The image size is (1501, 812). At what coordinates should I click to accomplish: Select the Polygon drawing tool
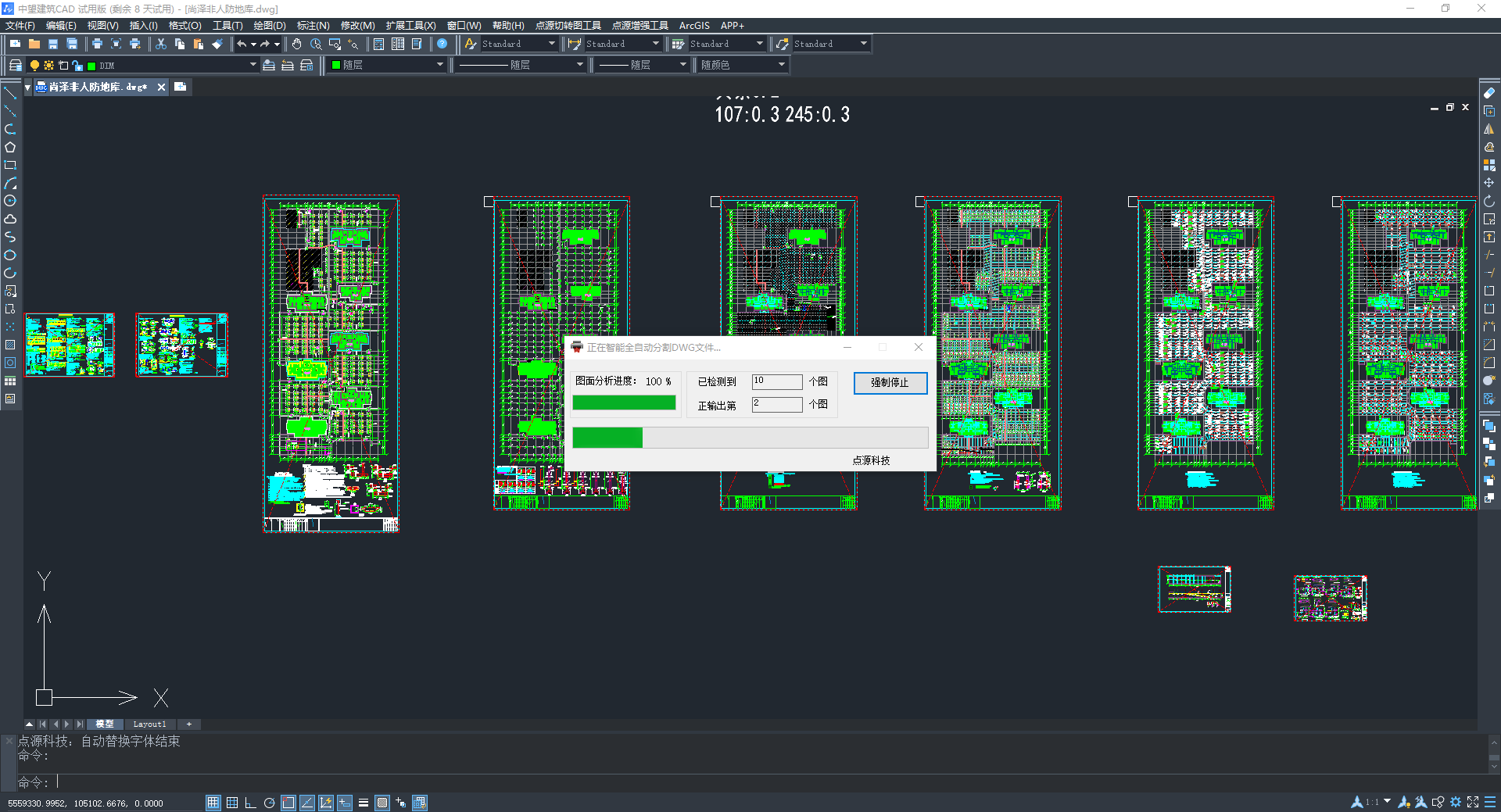(10, 147)
